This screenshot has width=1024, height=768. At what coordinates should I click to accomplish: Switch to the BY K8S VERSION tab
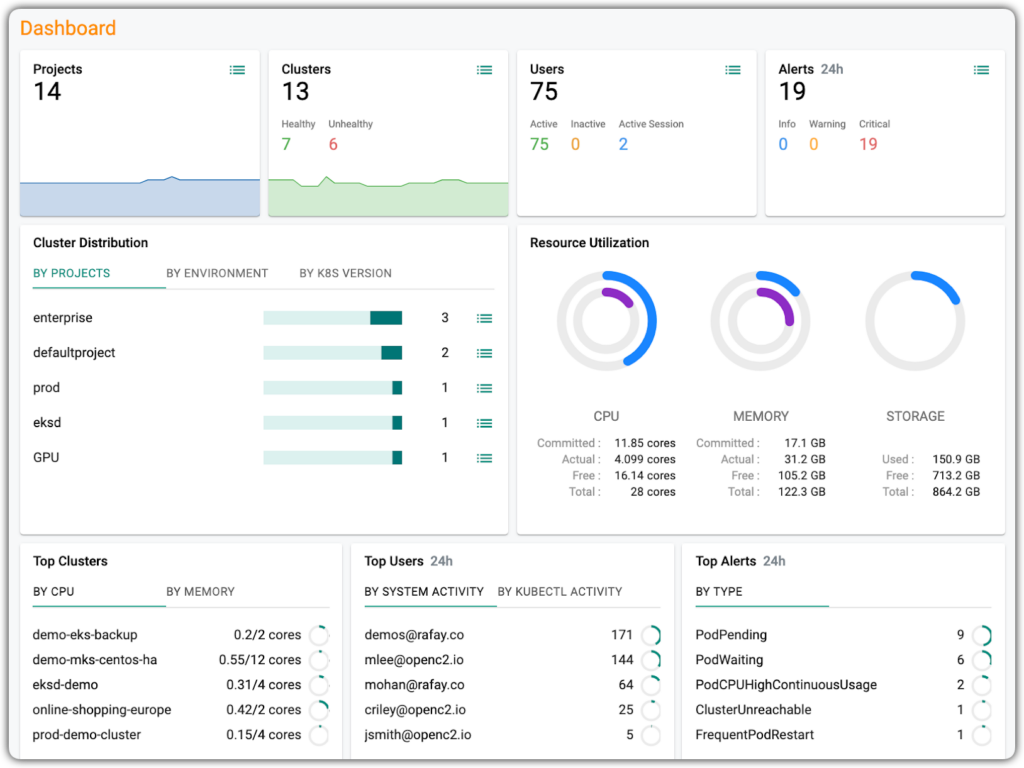(345, 273)
